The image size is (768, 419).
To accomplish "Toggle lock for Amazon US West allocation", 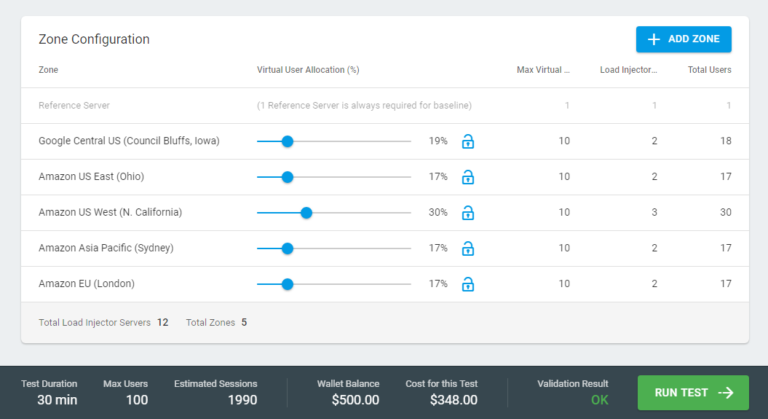I will (x=467, y=213).
